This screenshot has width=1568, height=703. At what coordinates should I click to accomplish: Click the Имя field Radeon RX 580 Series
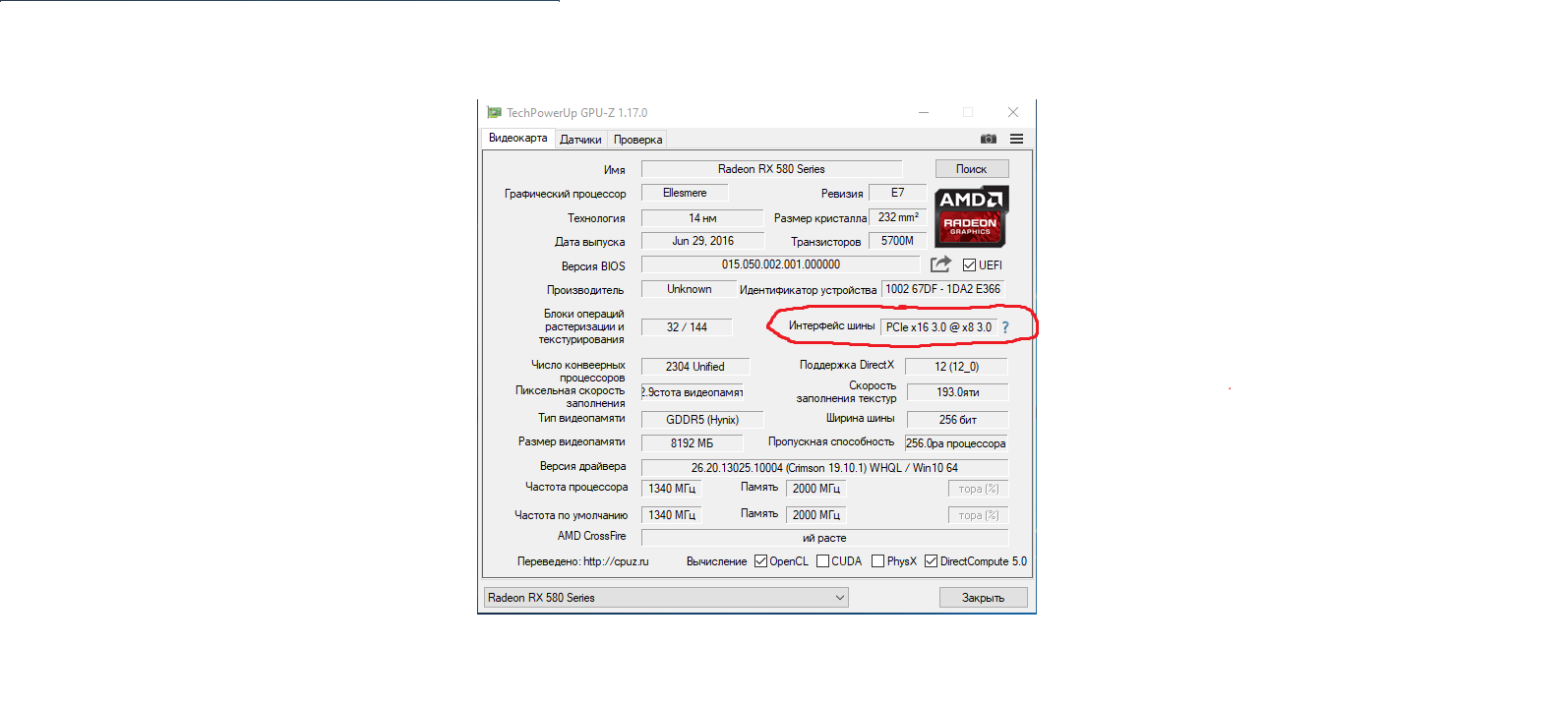(x=771, y=169)
